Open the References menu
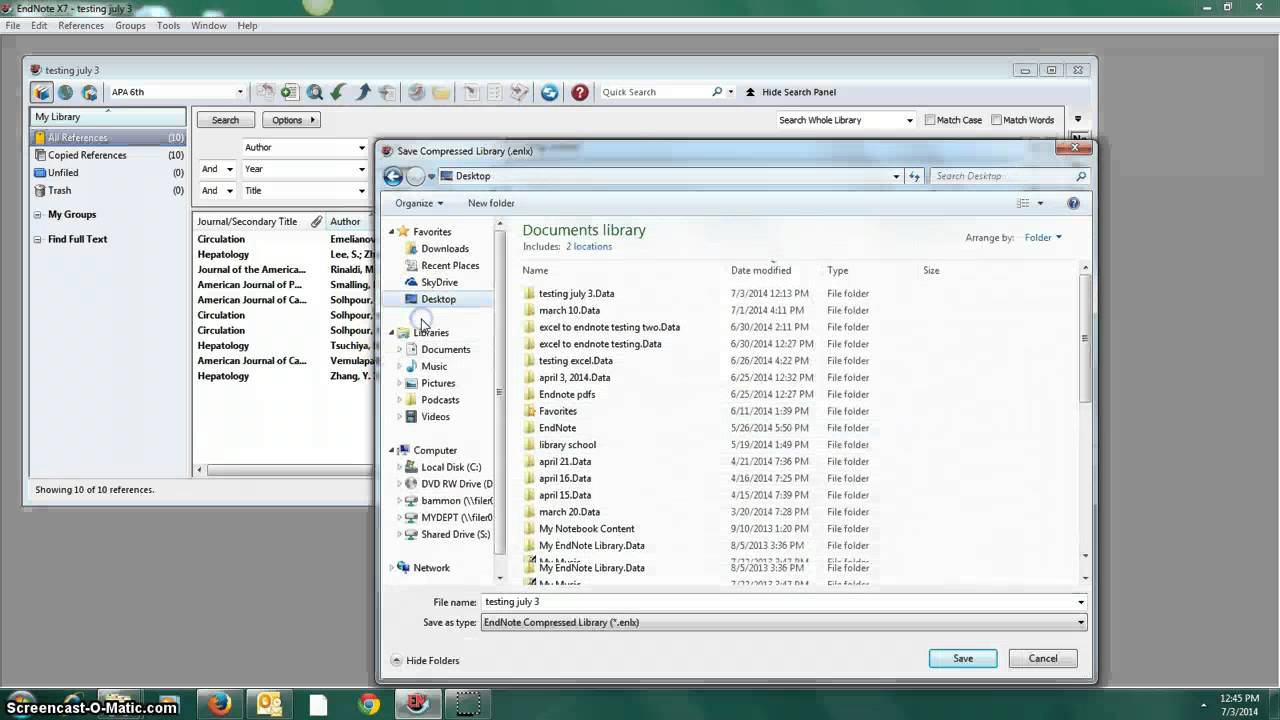The width and height of the screenshot is (1280, 720). click(80, 25)
